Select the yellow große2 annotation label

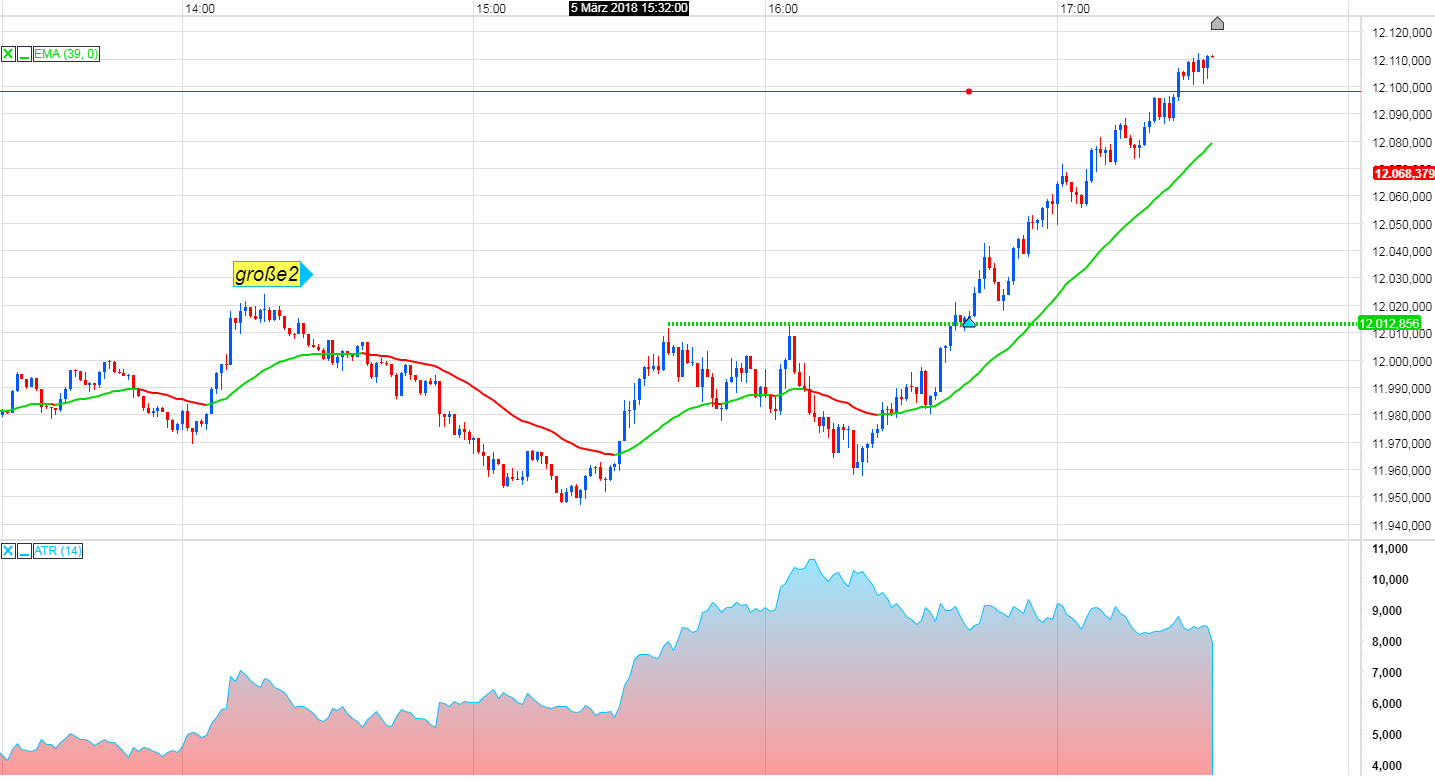pyautogui.click(x=267, y=274)
